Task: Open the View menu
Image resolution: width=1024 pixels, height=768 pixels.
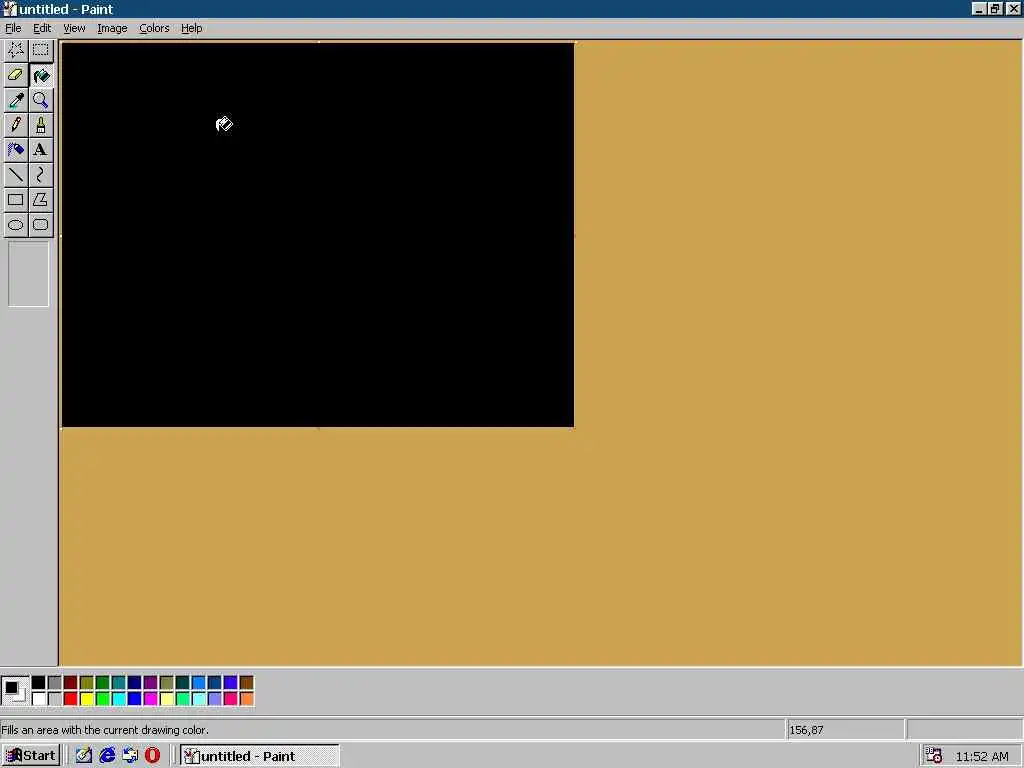Action: [x=74, y=28]
